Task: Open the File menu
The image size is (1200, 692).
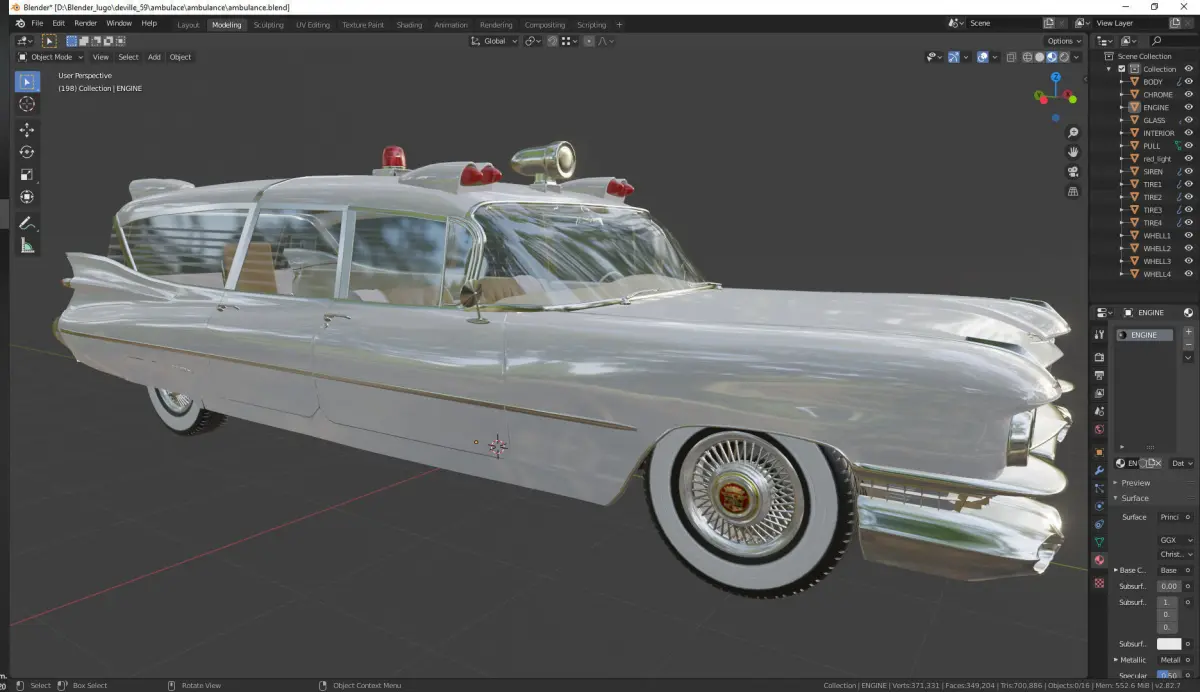Action: click(37, 23)
